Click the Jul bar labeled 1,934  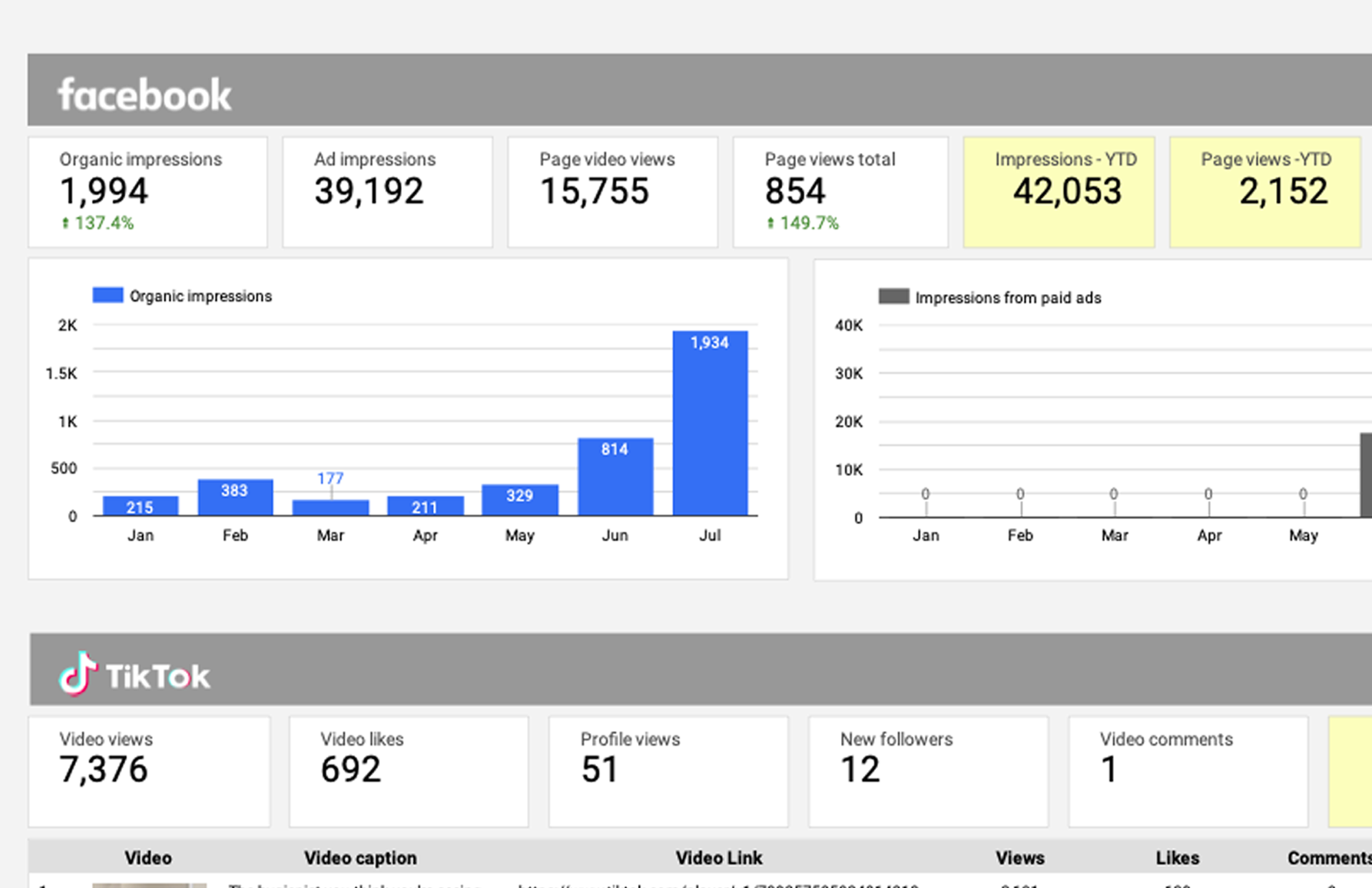click(x=710, y=423)
